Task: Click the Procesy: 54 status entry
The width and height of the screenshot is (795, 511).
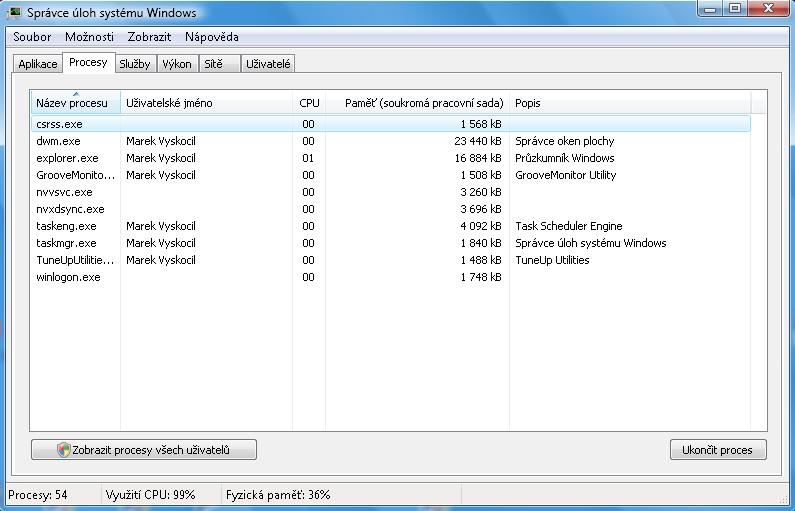Action: coord(38,495)
